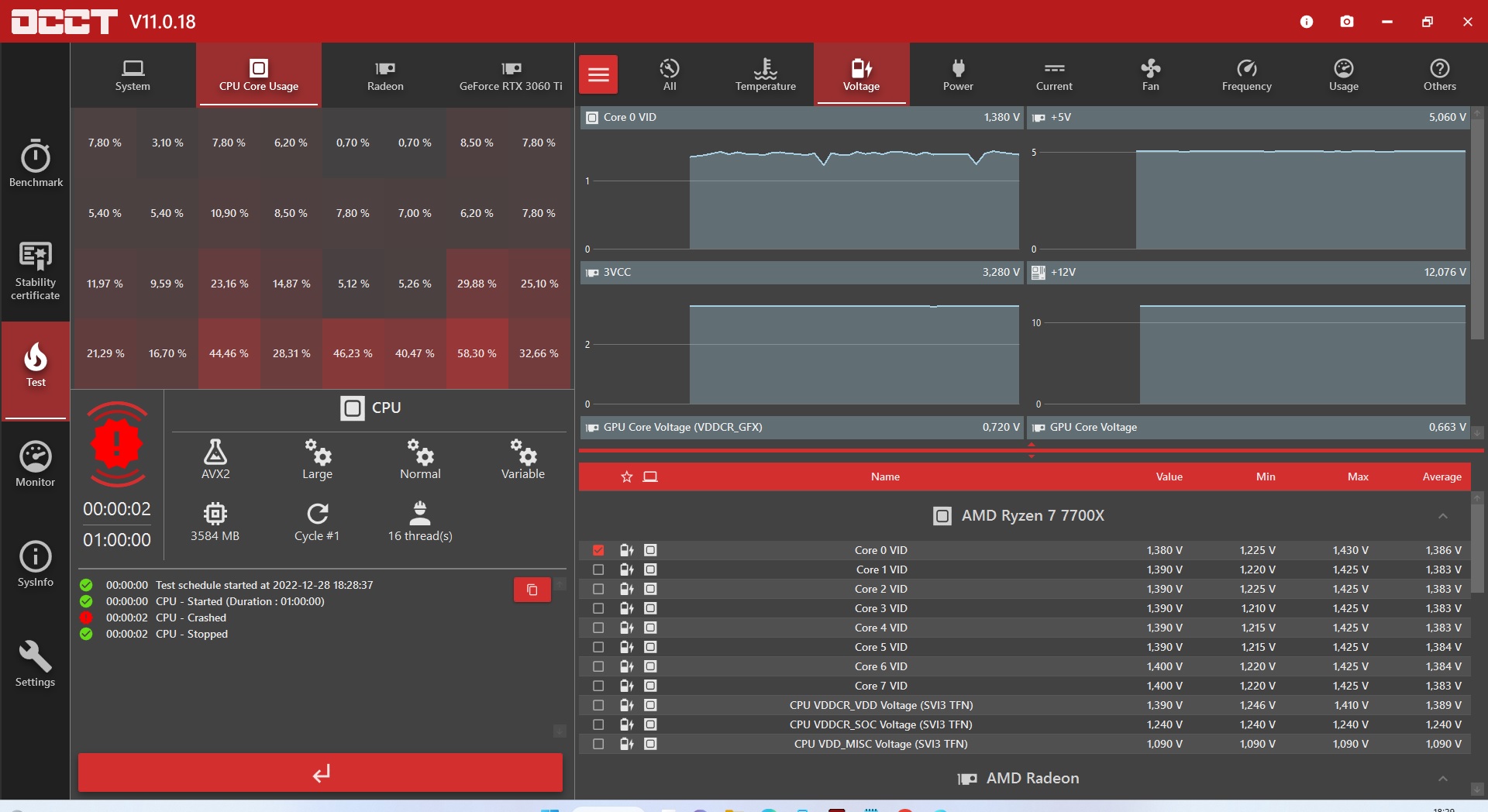Viewport: 1488px width, 812px height.
Task: Click the Large data set gears icon
Action: tap(318, 451)
